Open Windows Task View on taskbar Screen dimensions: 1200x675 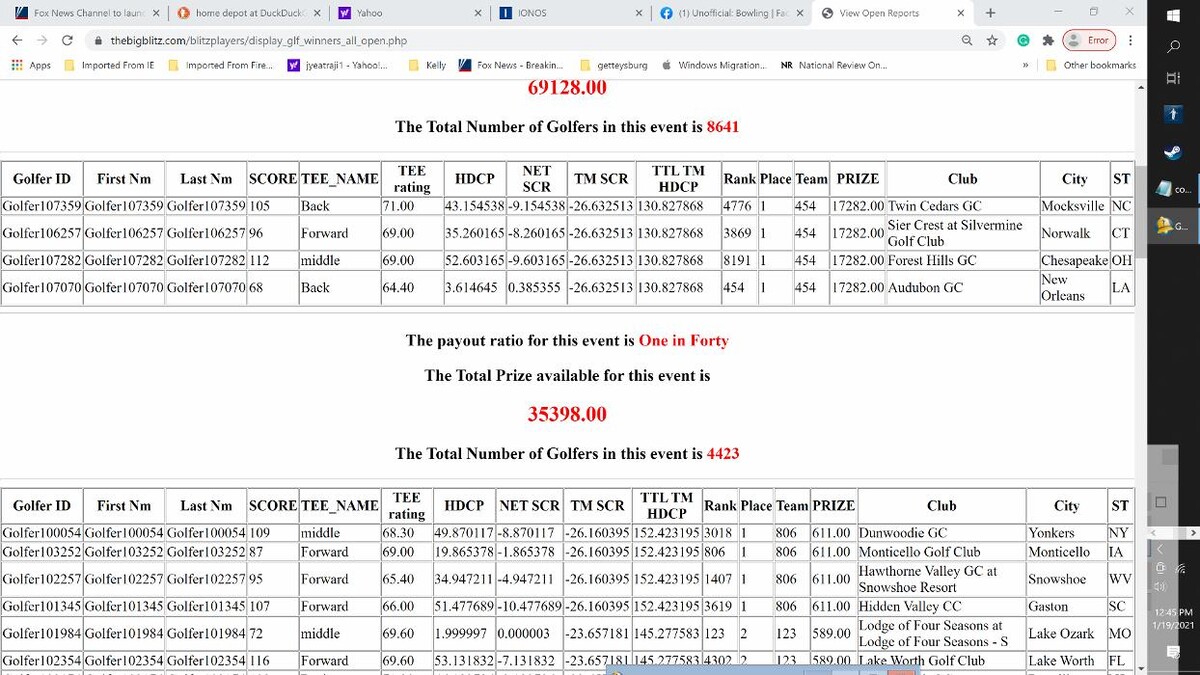pyautogui.click(x=1173, y=78)
